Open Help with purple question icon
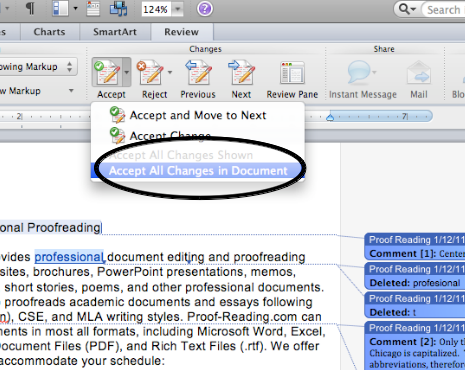The height and width of the screenshot is (370, 465). click(204, 9)
